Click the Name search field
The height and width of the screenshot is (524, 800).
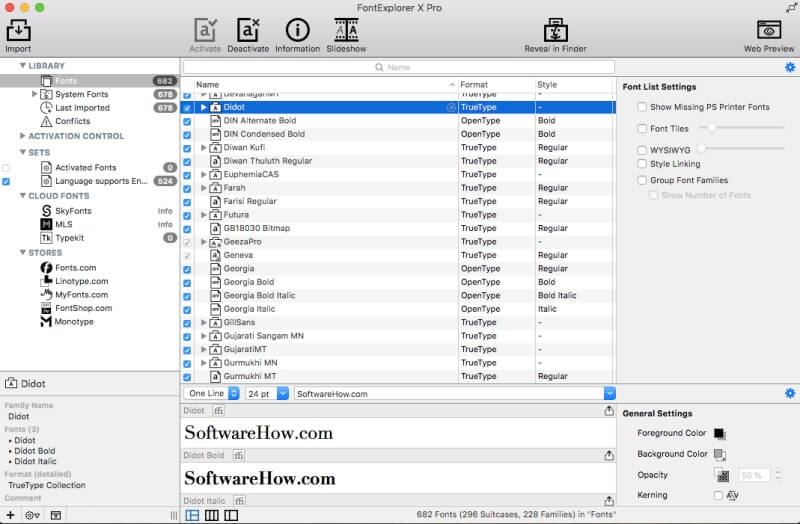(x=398, y=67)
